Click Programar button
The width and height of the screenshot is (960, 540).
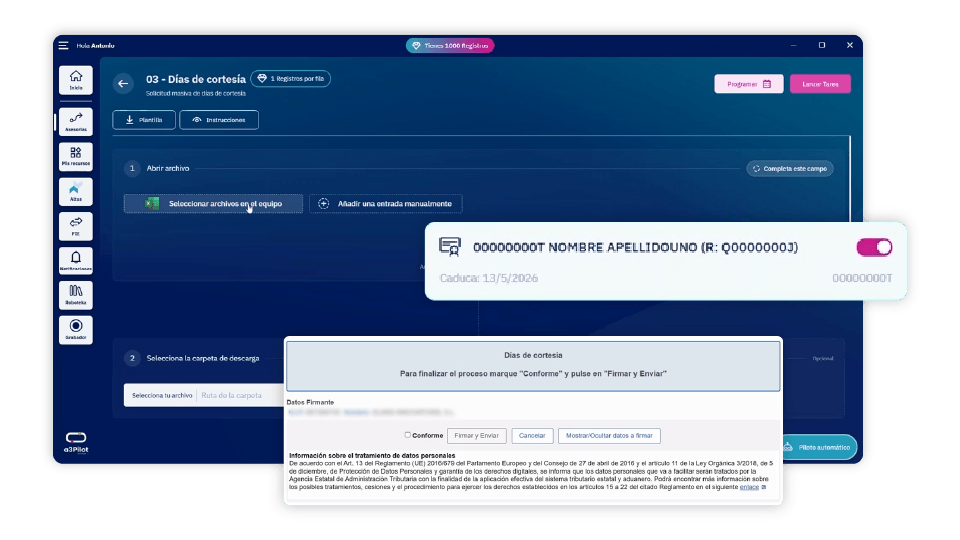[749, 84]
